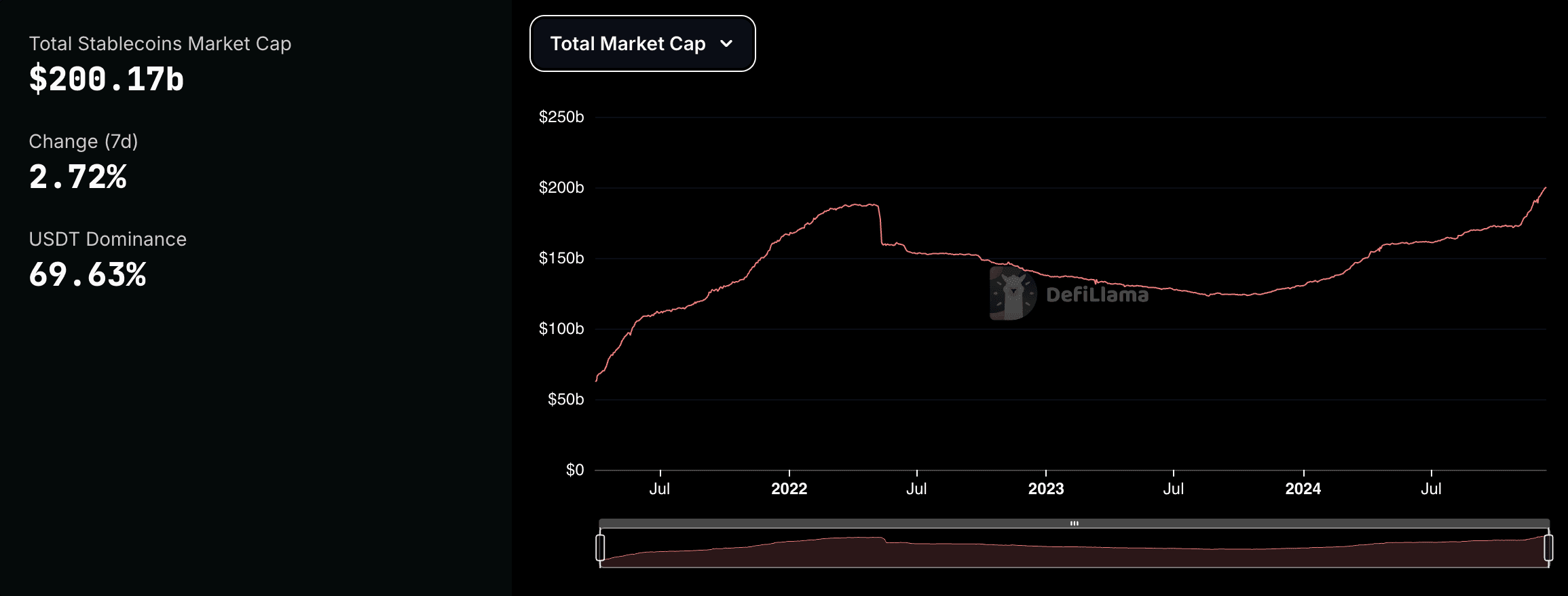This screenshot has width=1568, height=596.
Task: Select the 2022 tick on the timeline axis
Action: click(x=789, y=489)
